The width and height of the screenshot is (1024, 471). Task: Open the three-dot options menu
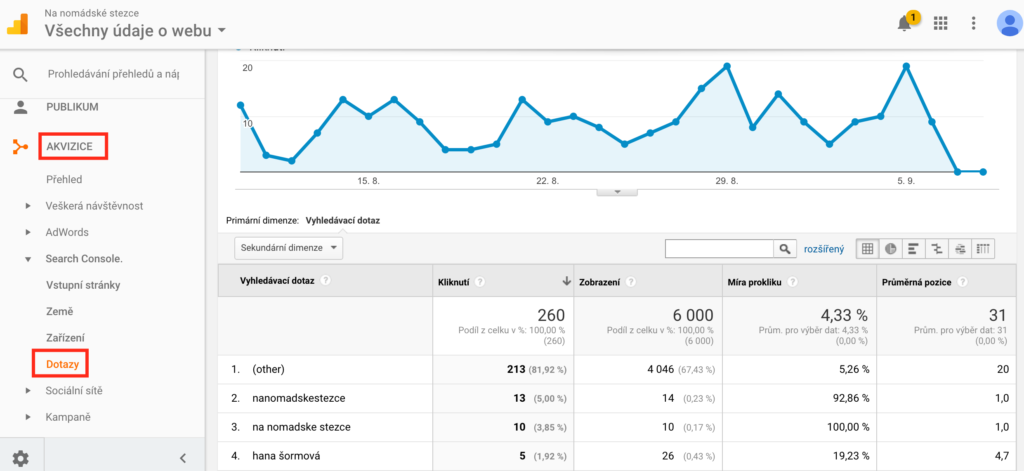(x=973, y=24)
